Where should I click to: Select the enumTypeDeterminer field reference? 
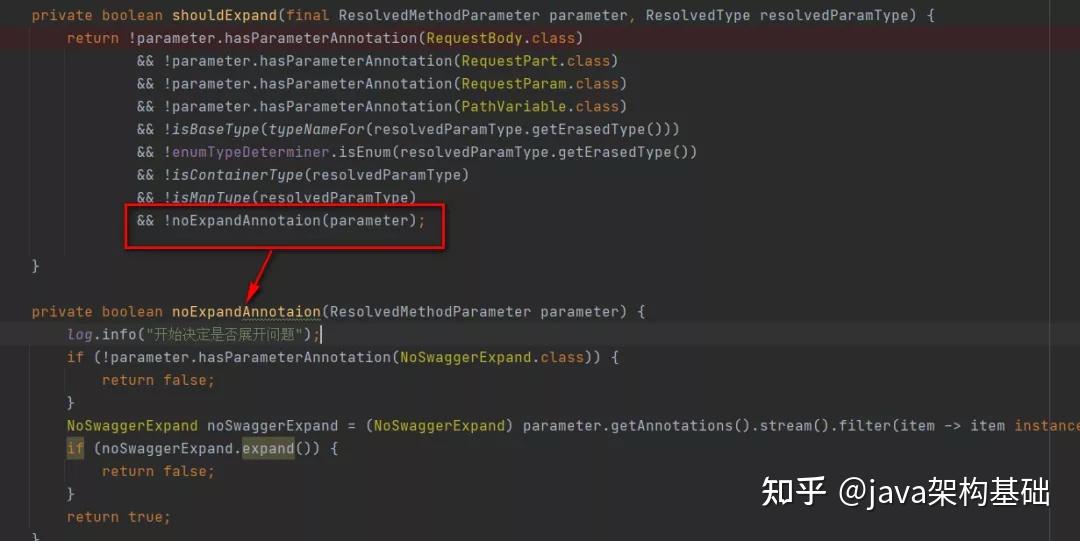coord(251,152)
